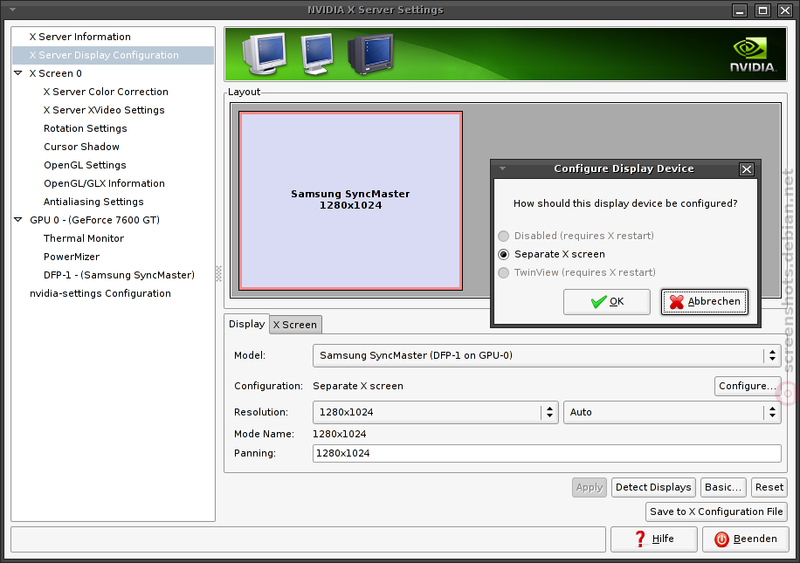
Task: Click the question mark Hilfe icon
Action: click(640, 538)
